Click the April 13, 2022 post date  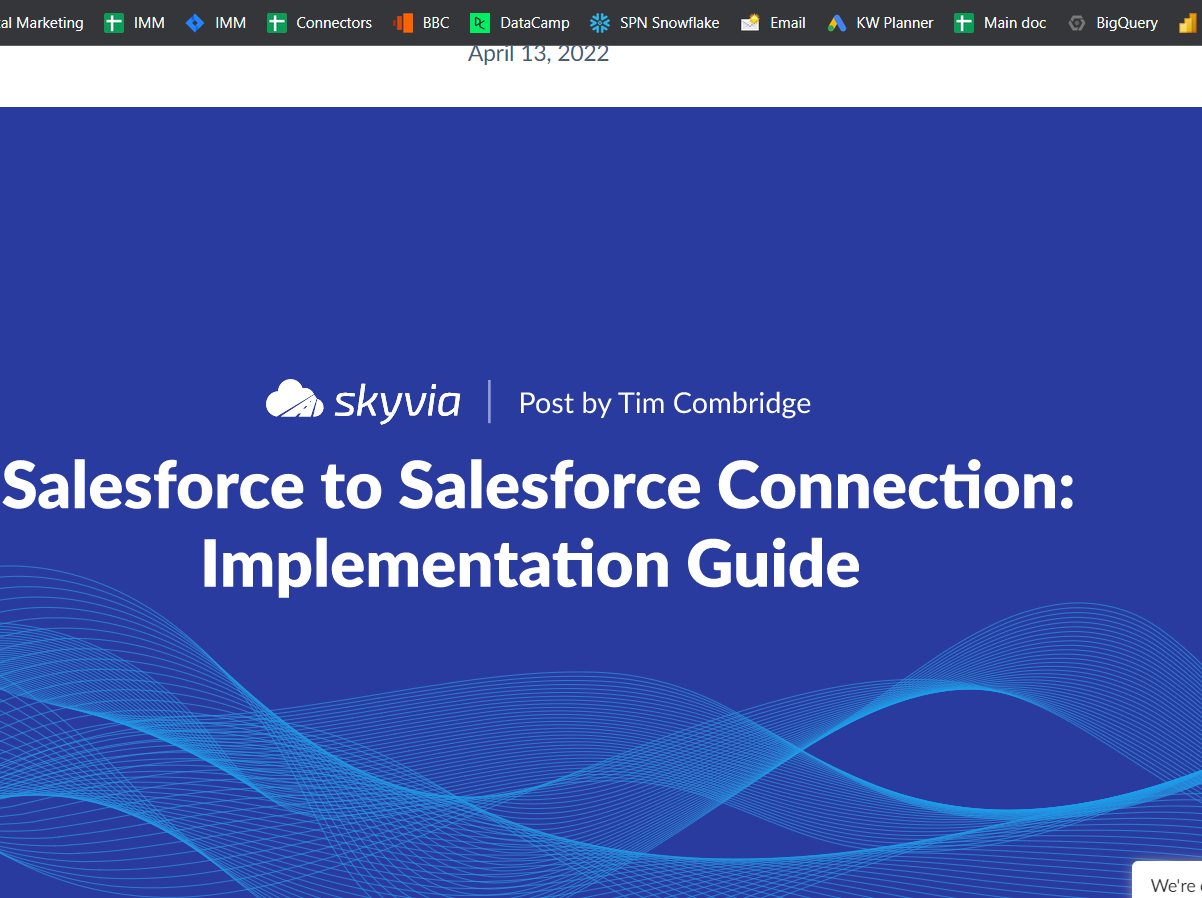coord(538,54)
